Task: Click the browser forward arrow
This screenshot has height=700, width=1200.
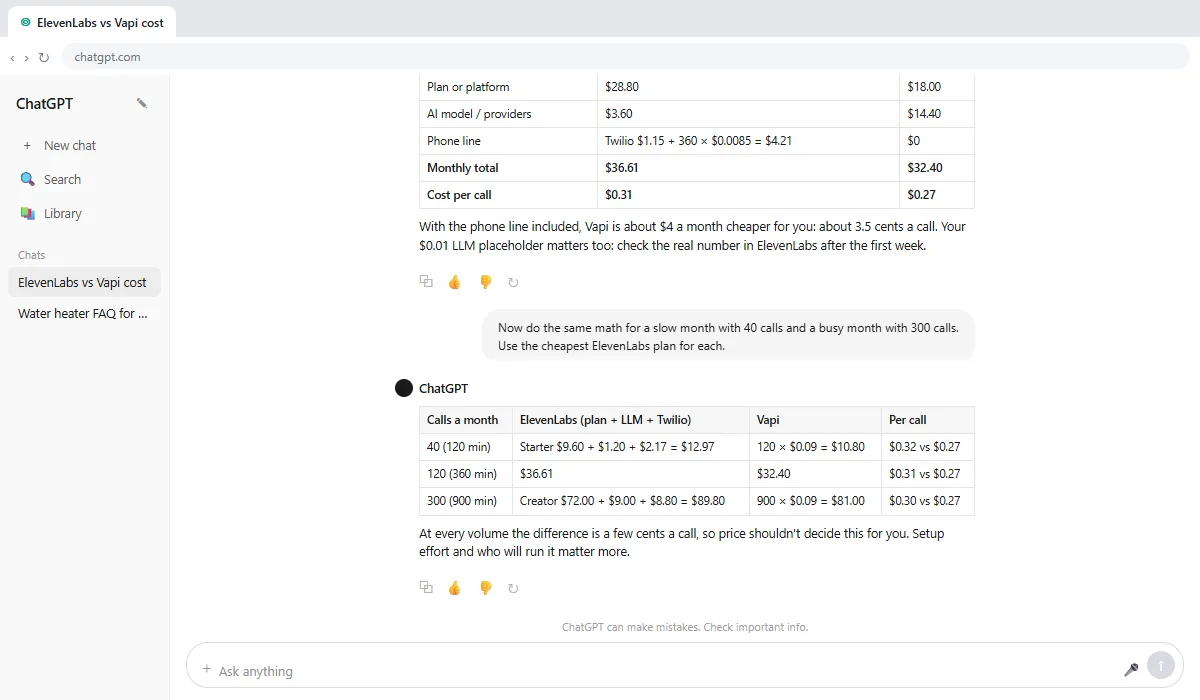Action: [x=26, y=57]
